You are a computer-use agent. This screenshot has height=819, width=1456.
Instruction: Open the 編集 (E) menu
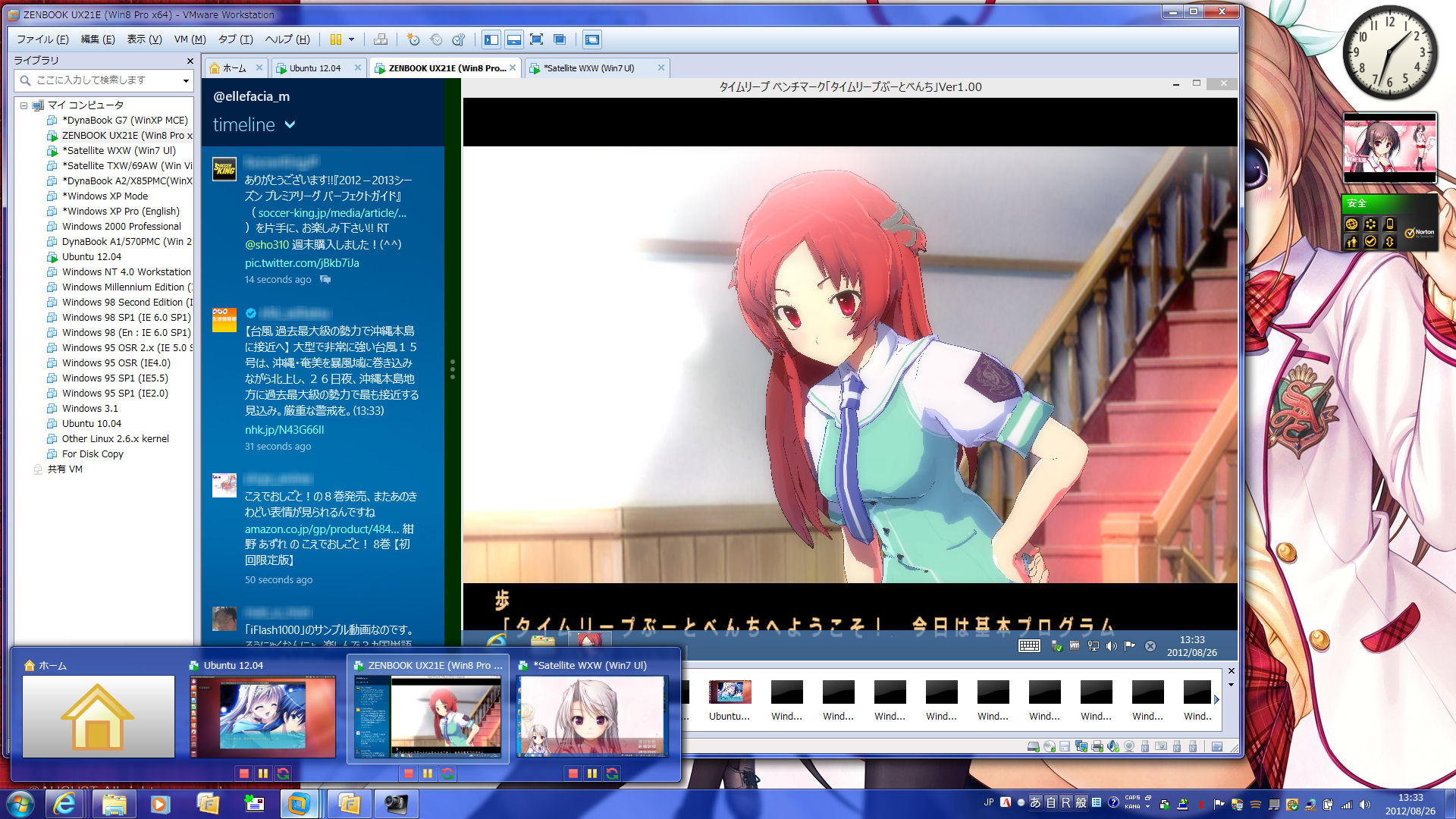click(98, 39)
